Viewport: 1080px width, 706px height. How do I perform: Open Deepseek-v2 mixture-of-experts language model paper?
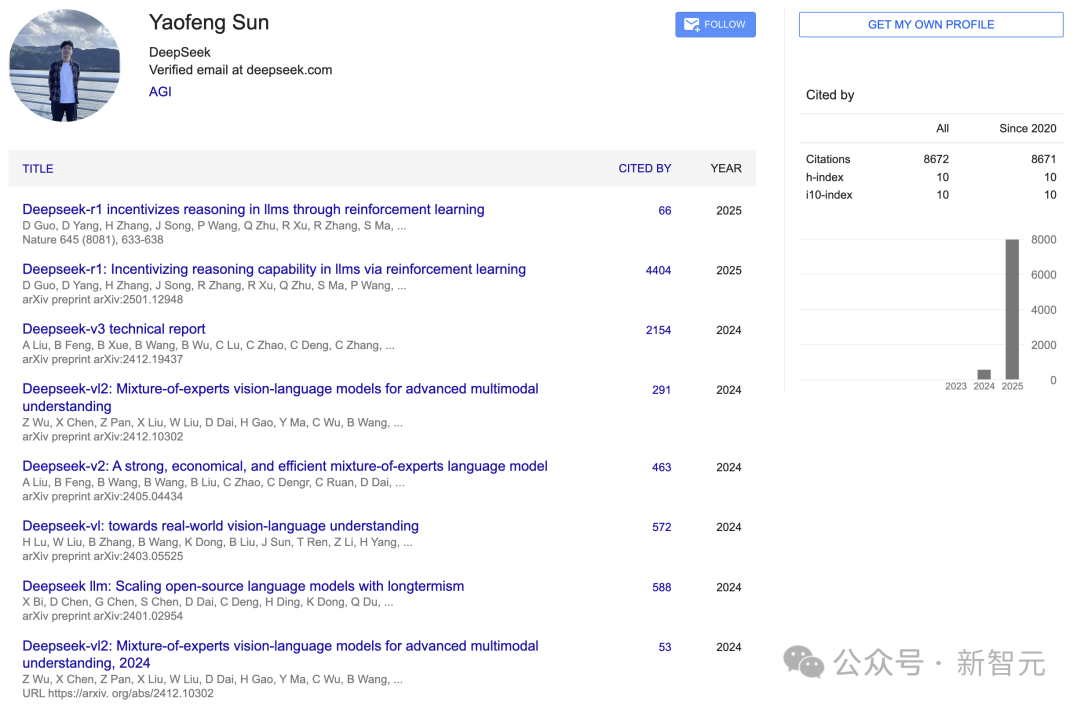[x=285, y=466]
